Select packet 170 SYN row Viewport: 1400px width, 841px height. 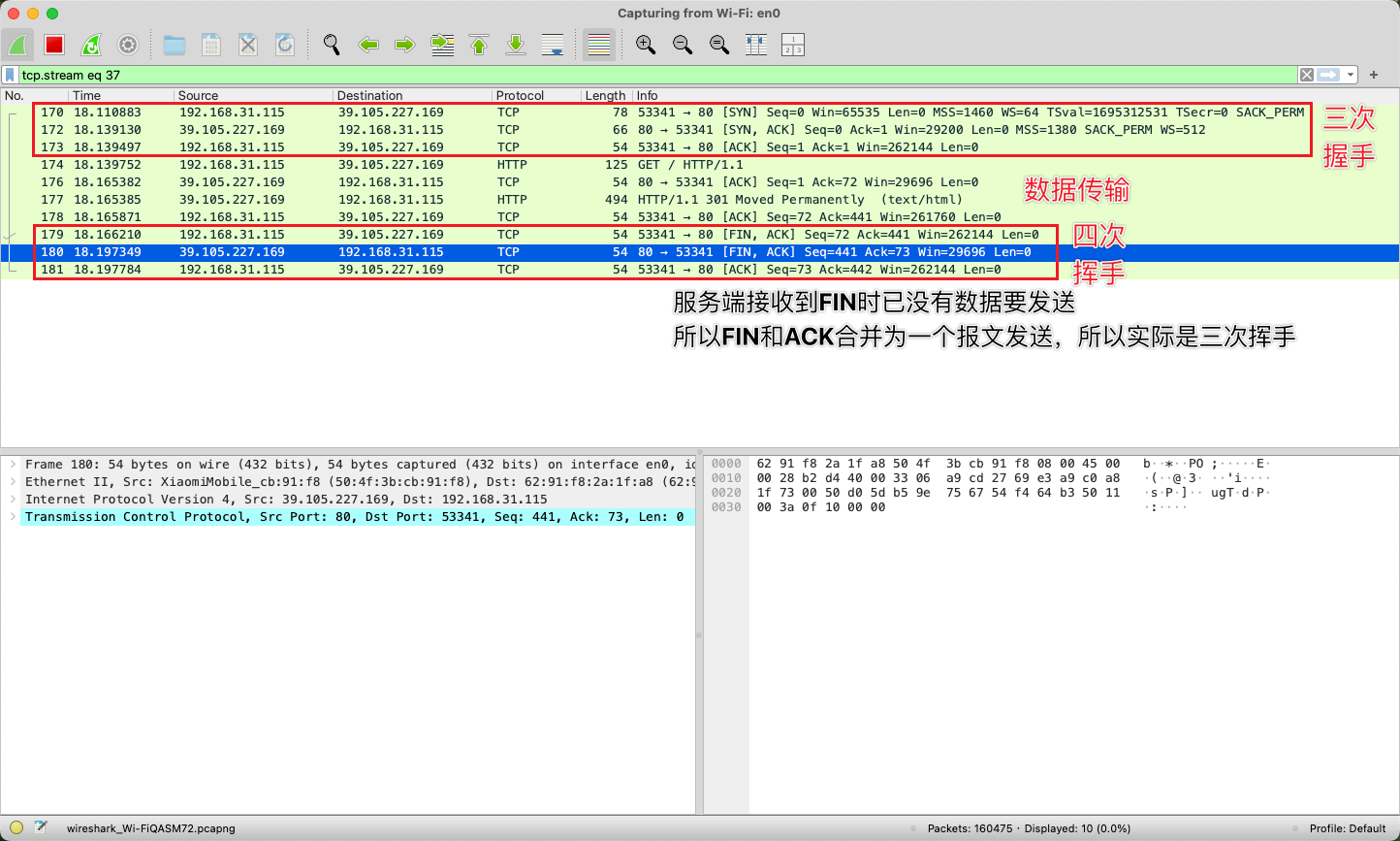point(700,113)
